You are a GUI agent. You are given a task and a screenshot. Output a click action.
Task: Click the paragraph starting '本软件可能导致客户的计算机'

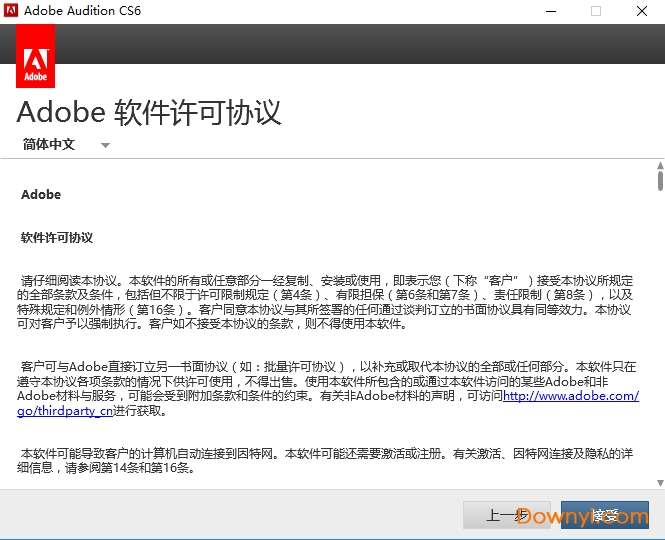click(325, 461)
